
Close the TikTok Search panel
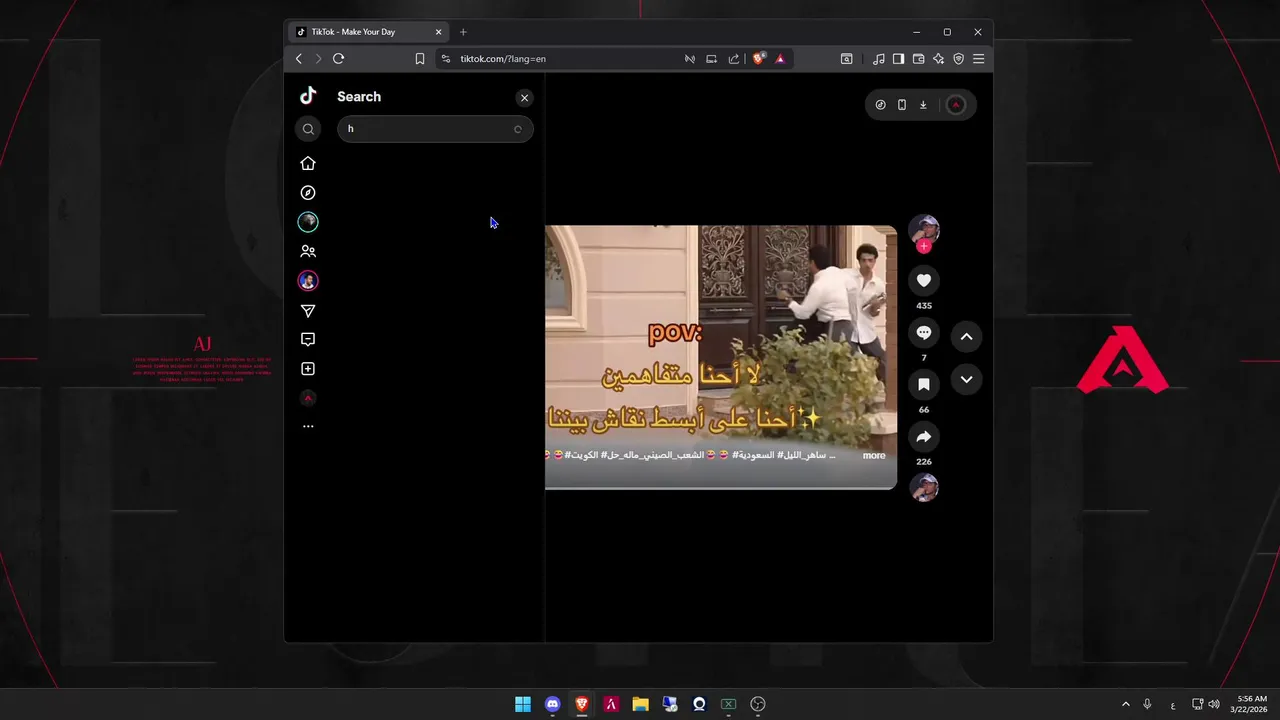pyautogui.click(x=524, y=98)
